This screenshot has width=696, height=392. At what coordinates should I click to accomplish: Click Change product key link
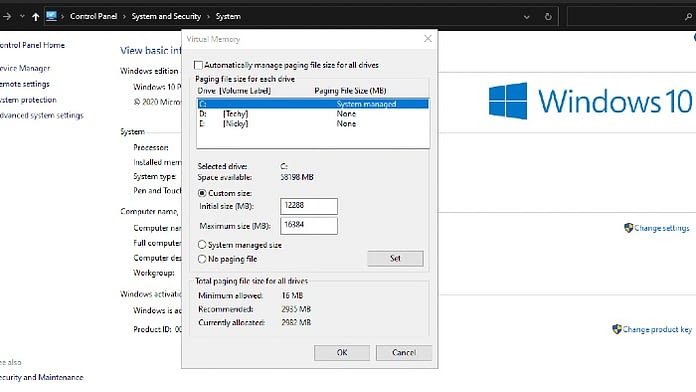coord(657,329)
